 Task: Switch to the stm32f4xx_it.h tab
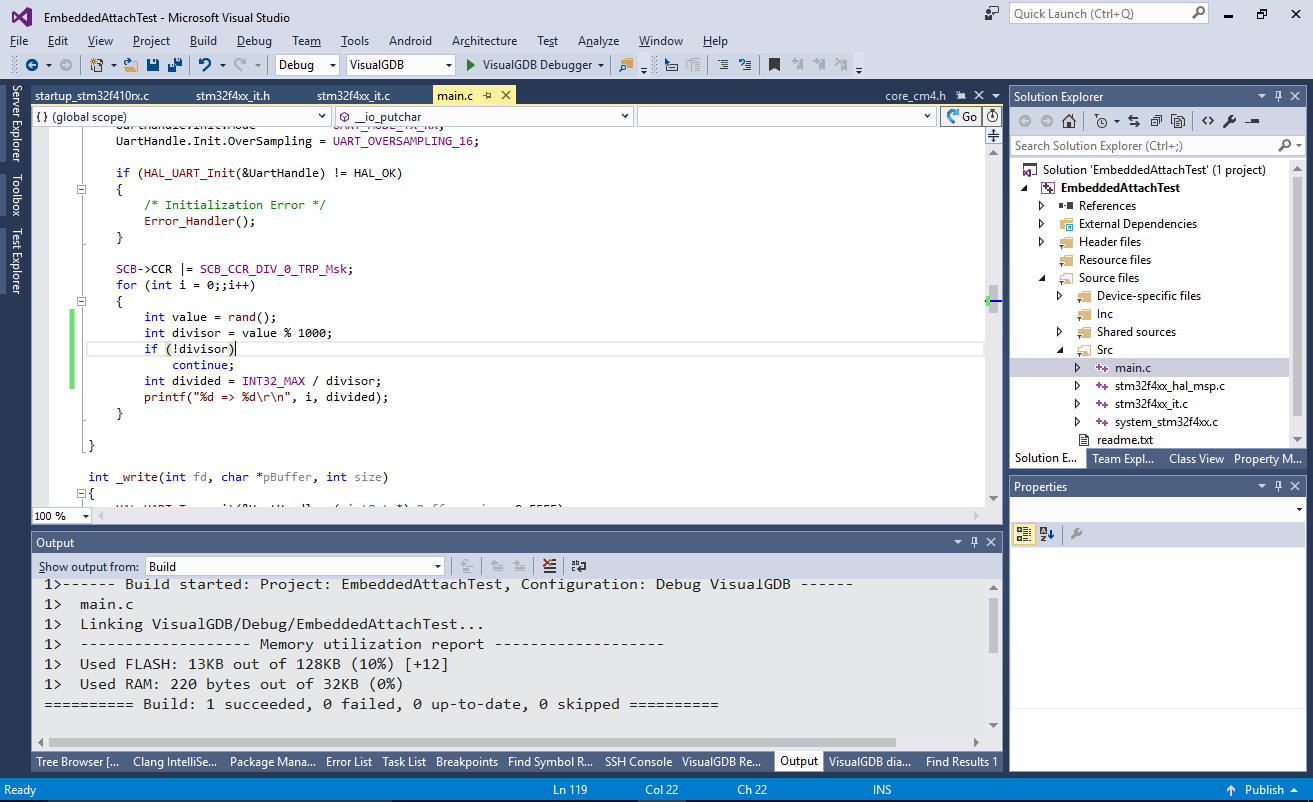pos(233,96)
